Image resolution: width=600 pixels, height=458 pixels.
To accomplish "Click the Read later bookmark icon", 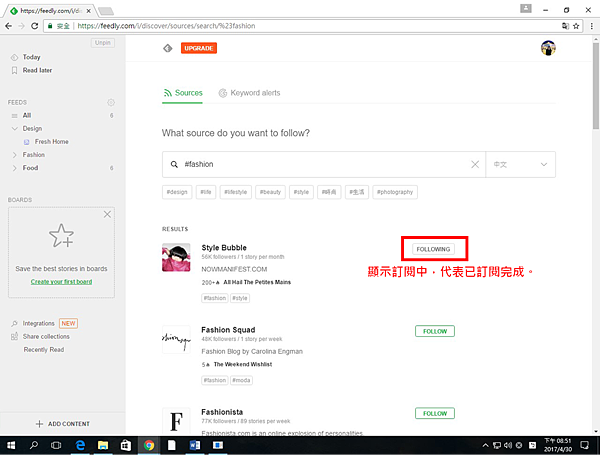I will pyautogui.click(x=15, y=70).
